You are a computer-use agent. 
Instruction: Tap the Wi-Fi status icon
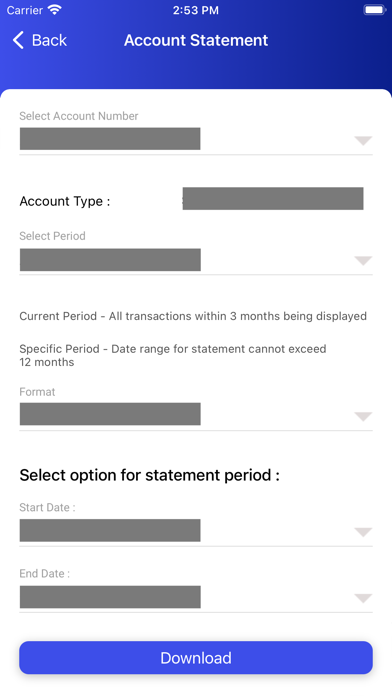point(55,10)
